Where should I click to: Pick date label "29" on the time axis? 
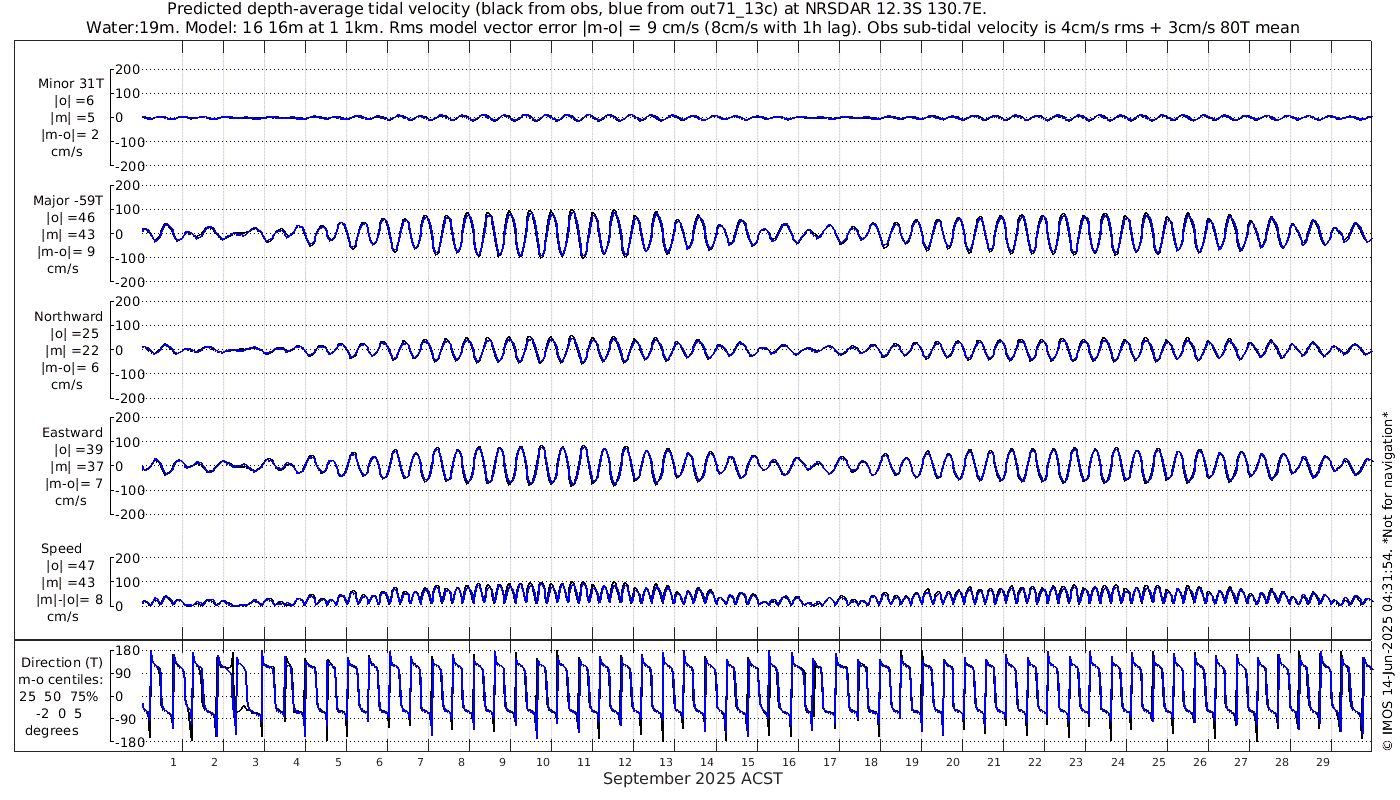[x=1322, y=762]
